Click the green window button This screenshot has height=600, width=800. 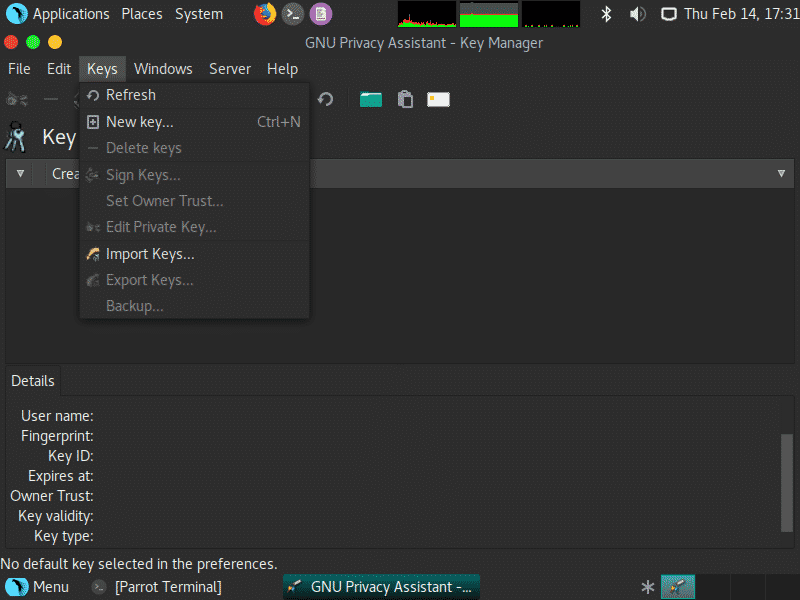point(33,42)
